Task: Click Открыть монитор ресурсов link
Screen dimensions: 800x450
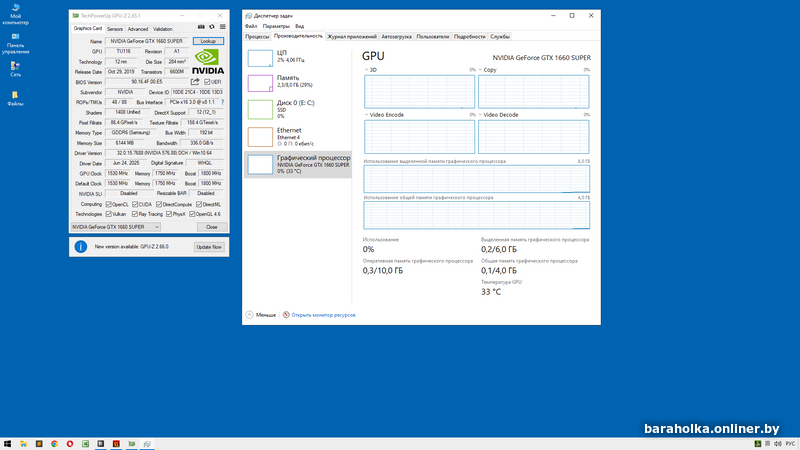Action: point(323,315)
